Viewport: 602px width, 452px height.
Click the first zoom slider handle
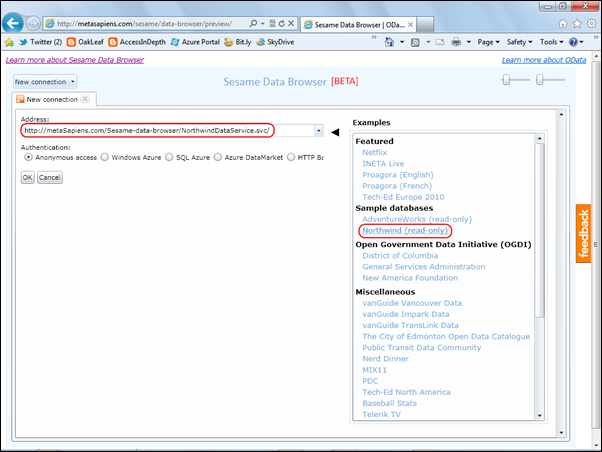tap(506, 80)
